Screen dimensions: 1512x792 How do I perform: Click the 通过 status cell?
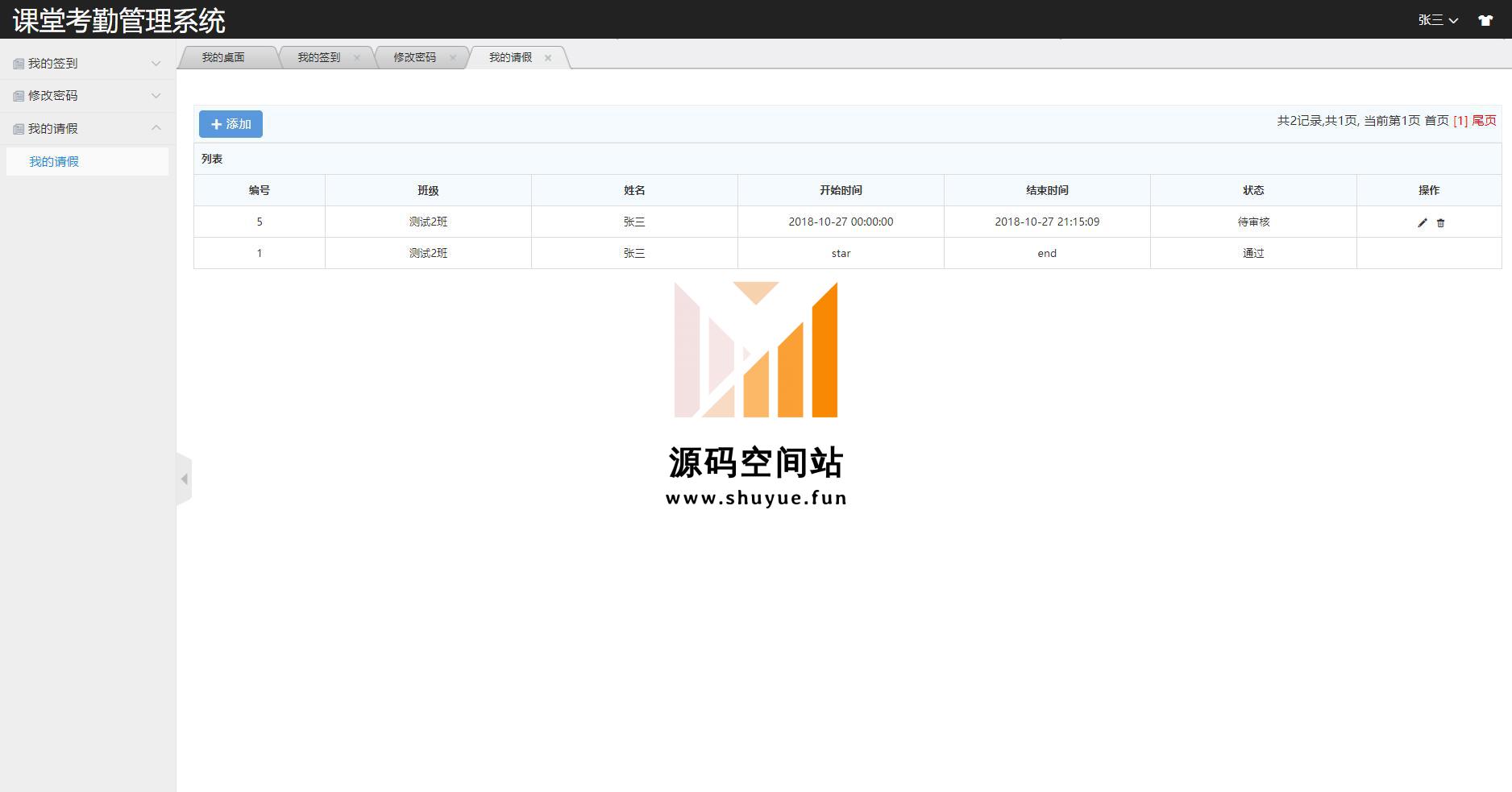[1253, 253]
